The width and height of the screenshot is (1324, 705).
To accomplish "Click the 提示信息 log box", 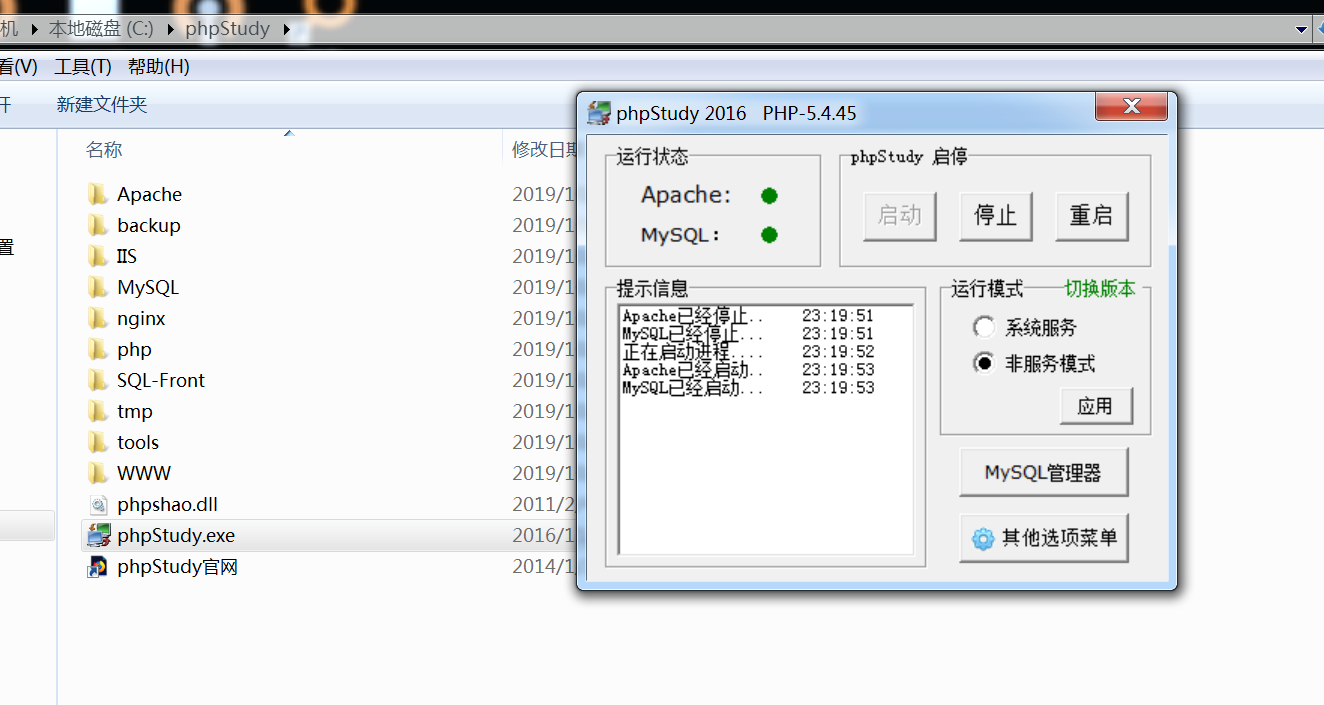I will click(x=766, y=430).
